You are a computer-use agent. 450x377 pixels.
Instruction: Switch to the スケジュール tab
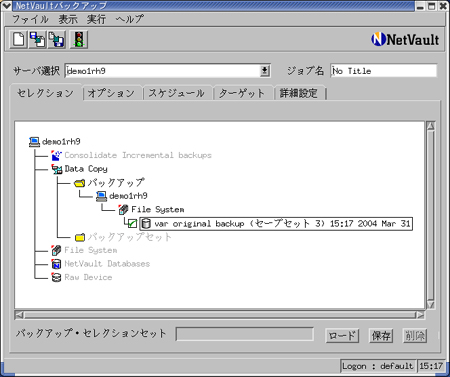point(177,93)
